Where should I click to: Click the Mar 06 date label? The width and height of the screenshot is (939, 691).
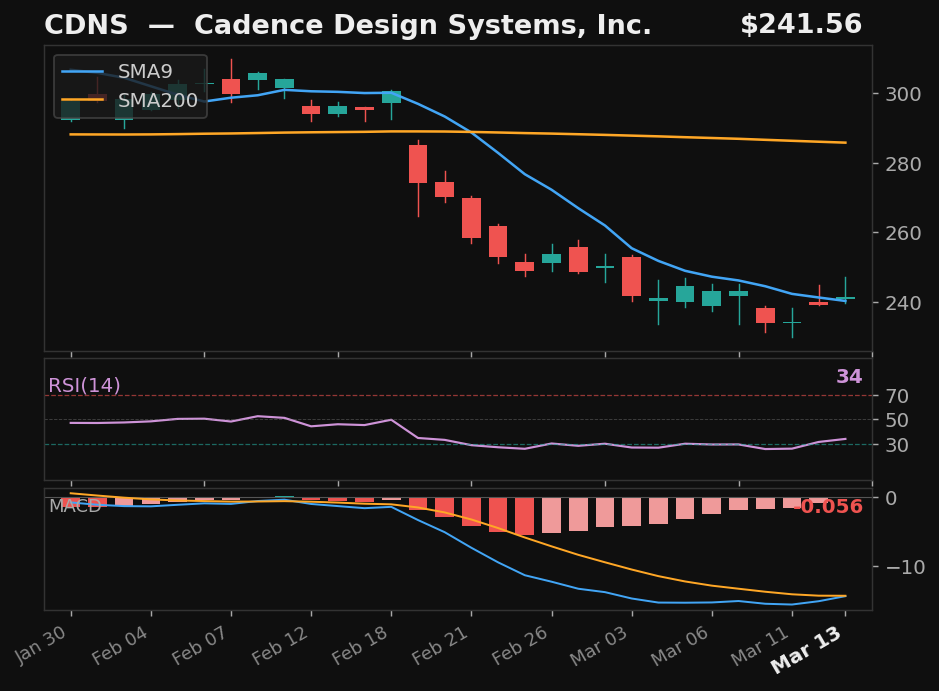(680, 645)
